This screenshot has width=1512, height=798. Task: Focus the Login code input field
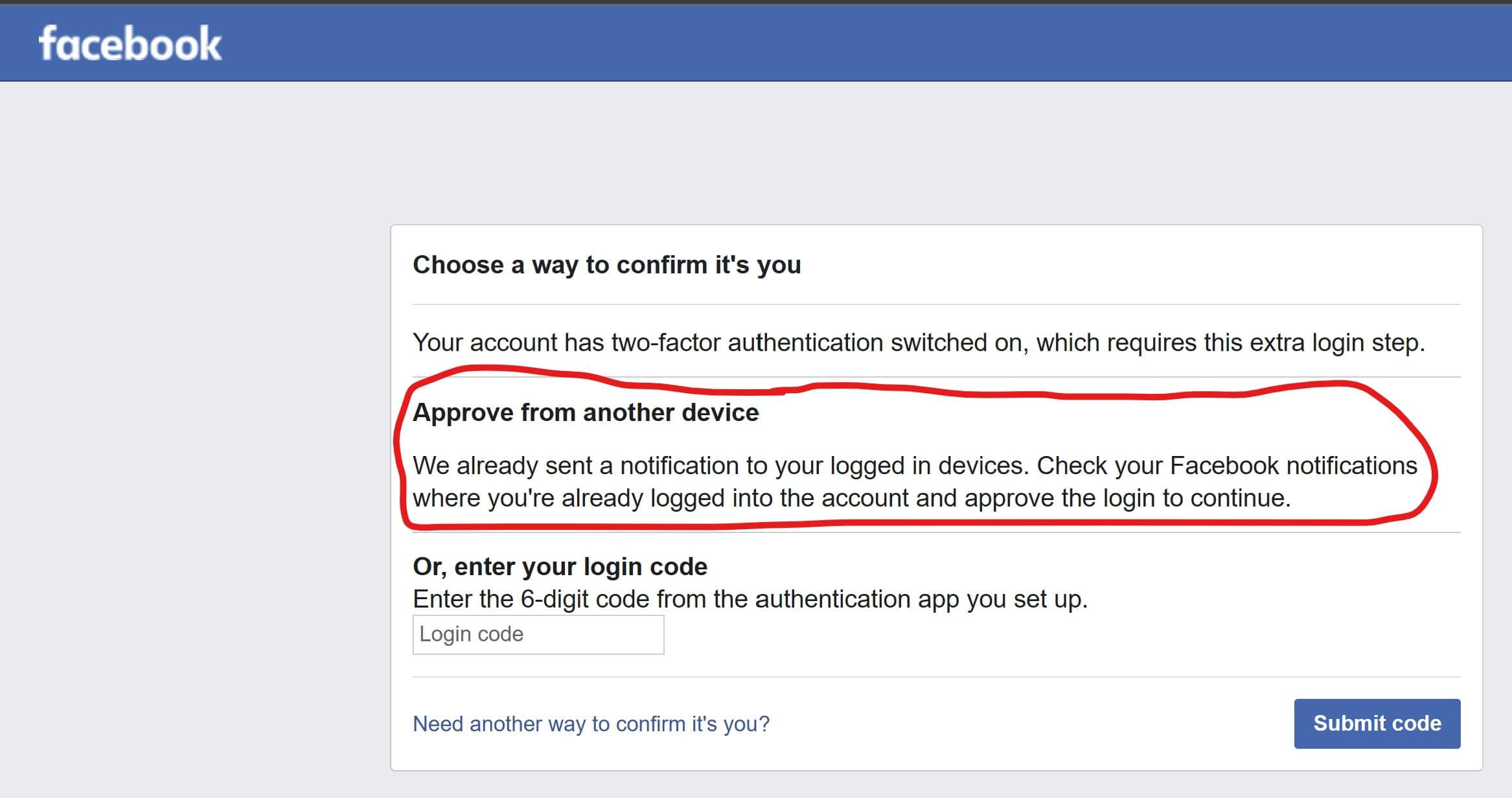tap(538, 634)
